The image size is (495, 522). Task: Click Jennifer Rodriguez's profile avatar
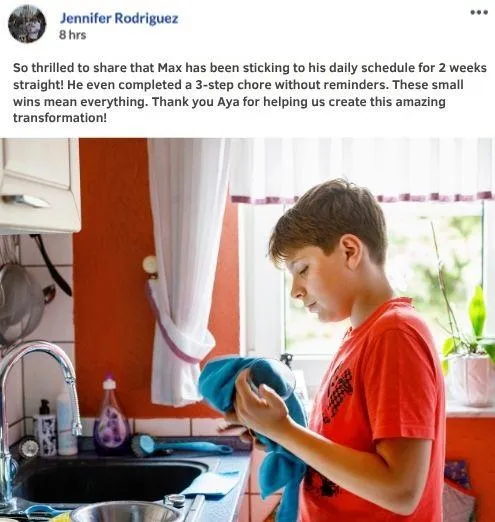27,24
